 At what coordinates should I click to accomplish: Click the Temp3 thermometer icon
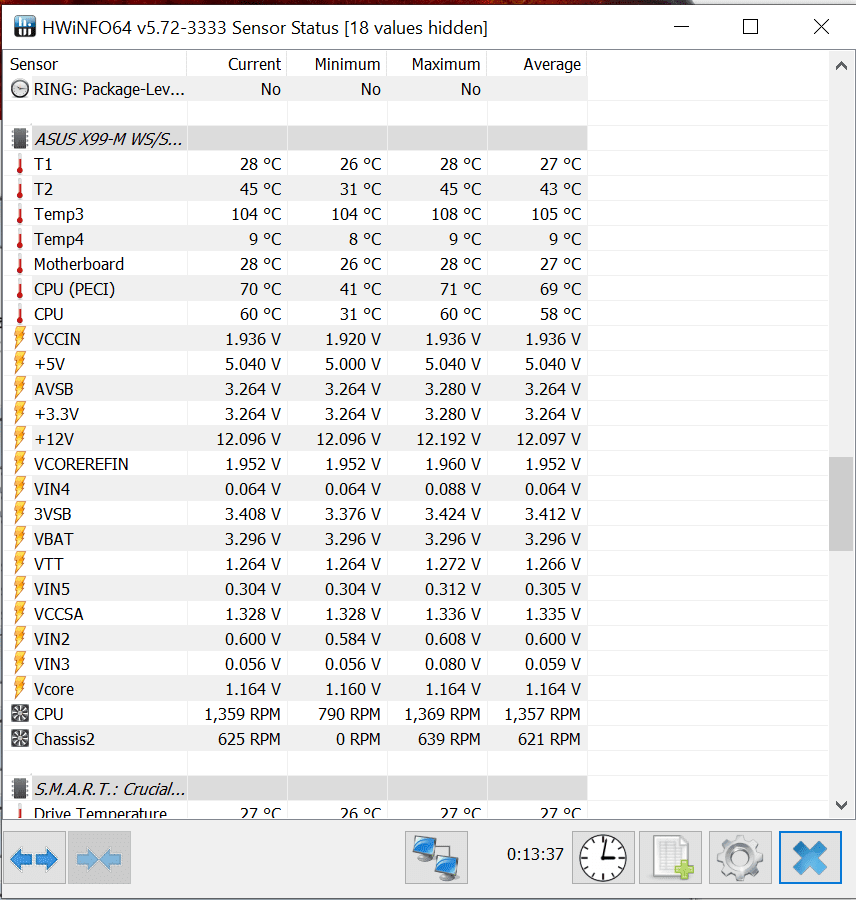(20, 214)
